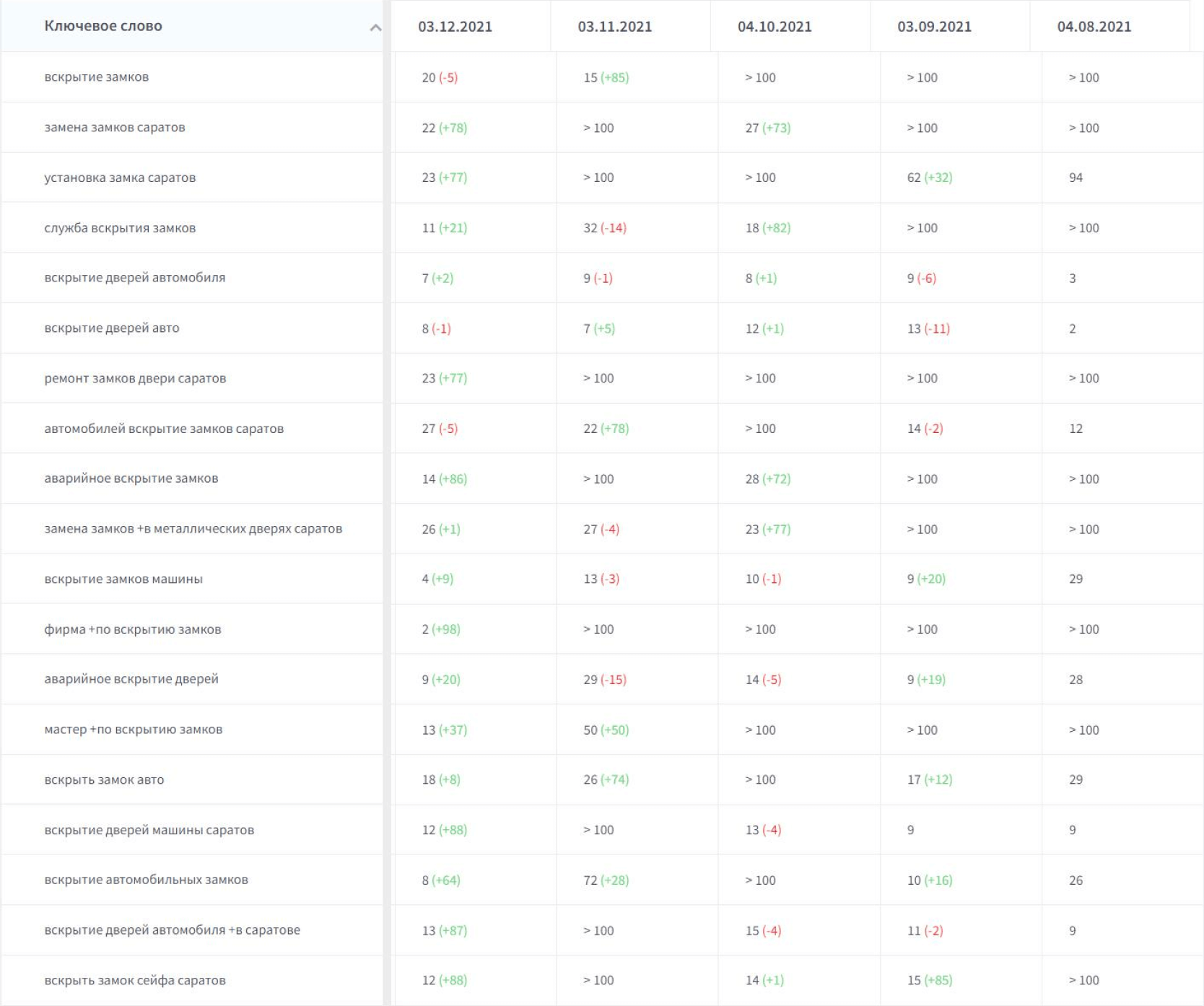This screenshot has height=1006, width=1204.
Task: Click the sort arrow in Ключевое слово header
Action: pyautogui.click(x=375, y=27)
